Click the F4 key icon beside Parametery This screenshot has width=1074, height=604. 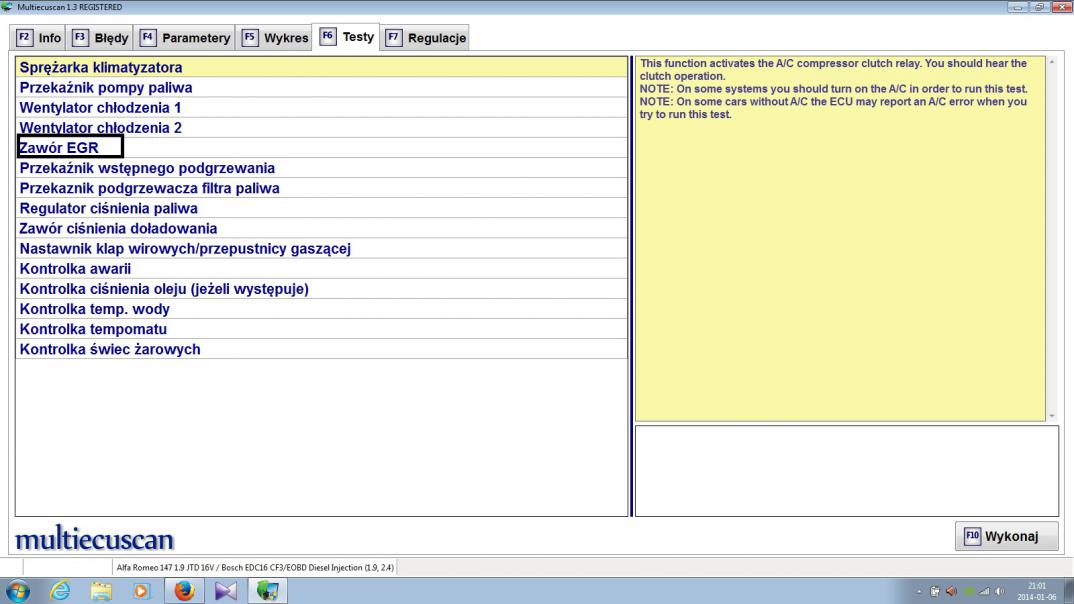(x=147, y=37)
